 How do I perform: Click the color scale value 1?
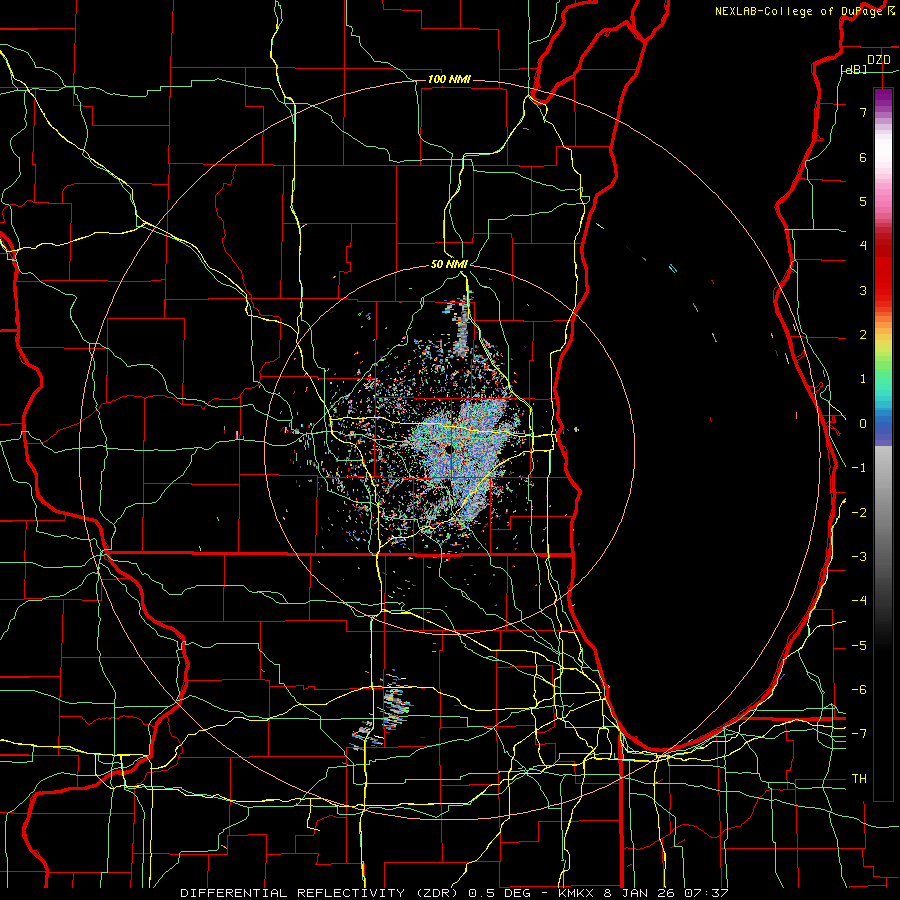click(862, 379)
